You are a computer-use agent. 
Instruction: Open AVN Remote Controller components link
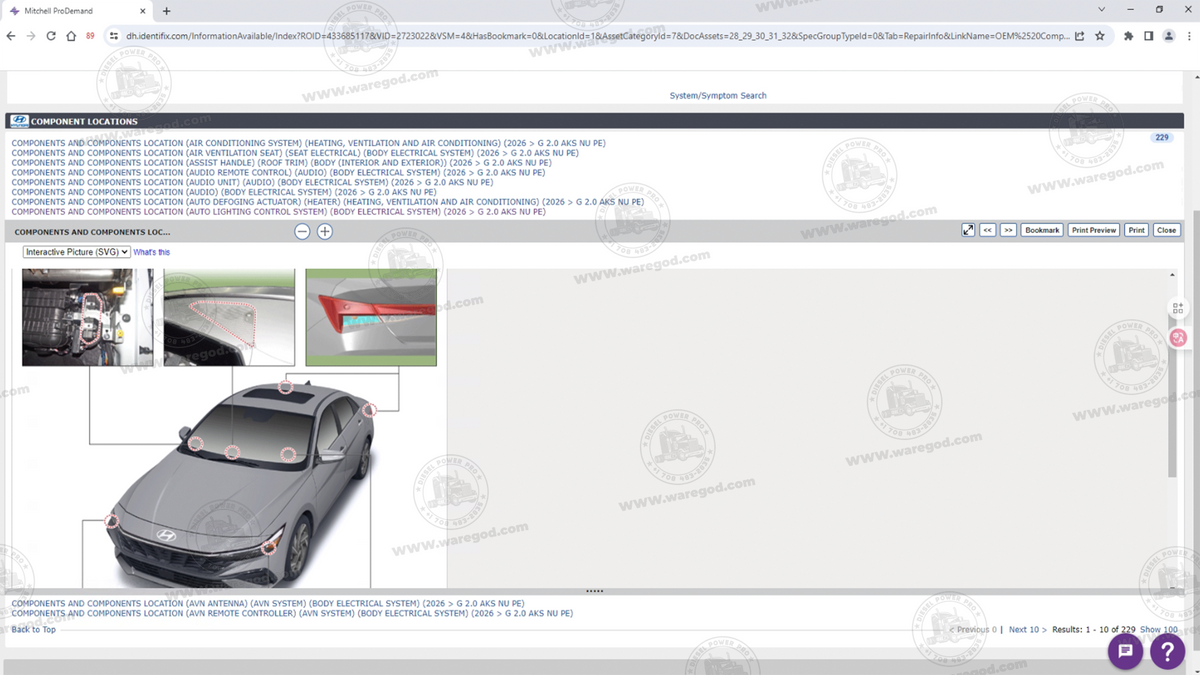[x=292, y=614]
